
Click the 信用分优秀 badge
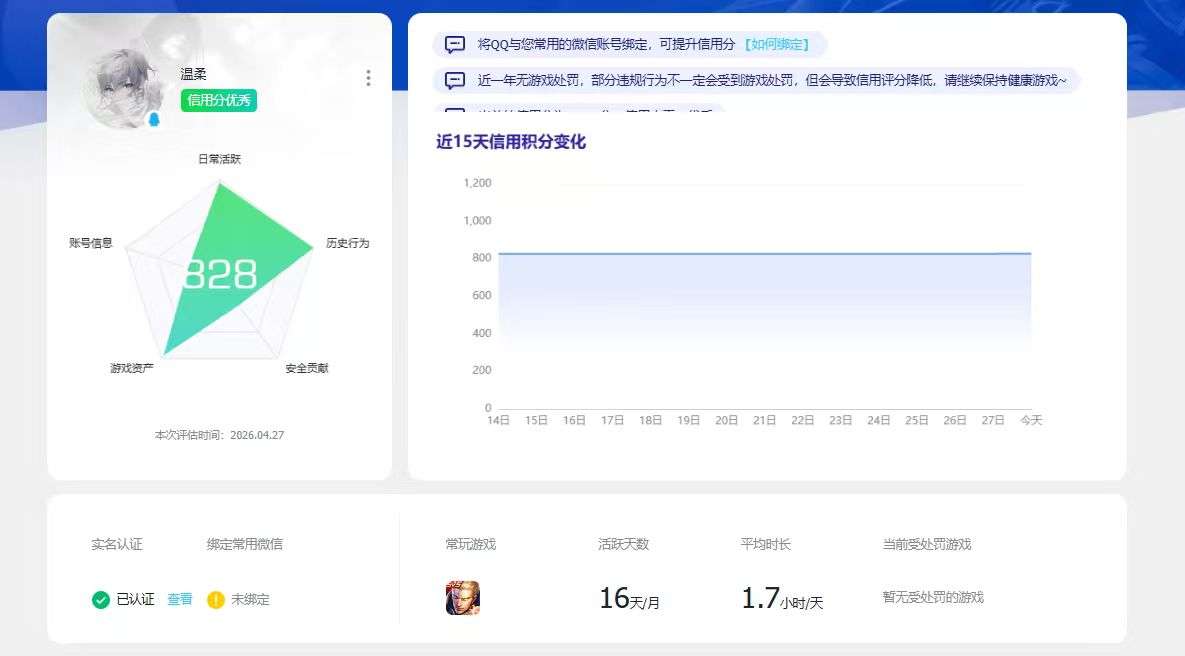pyautogui.click(x=219, y=100)
